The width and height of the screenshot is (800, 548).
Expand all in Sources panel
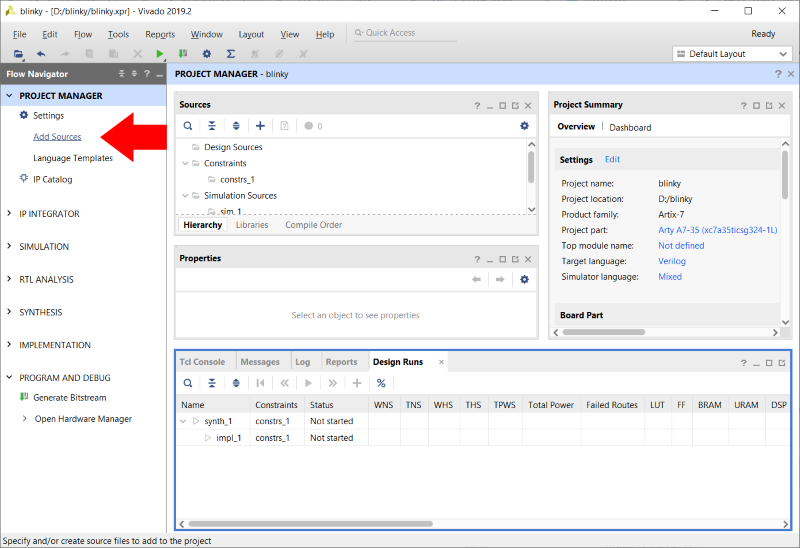pos(236,126)
